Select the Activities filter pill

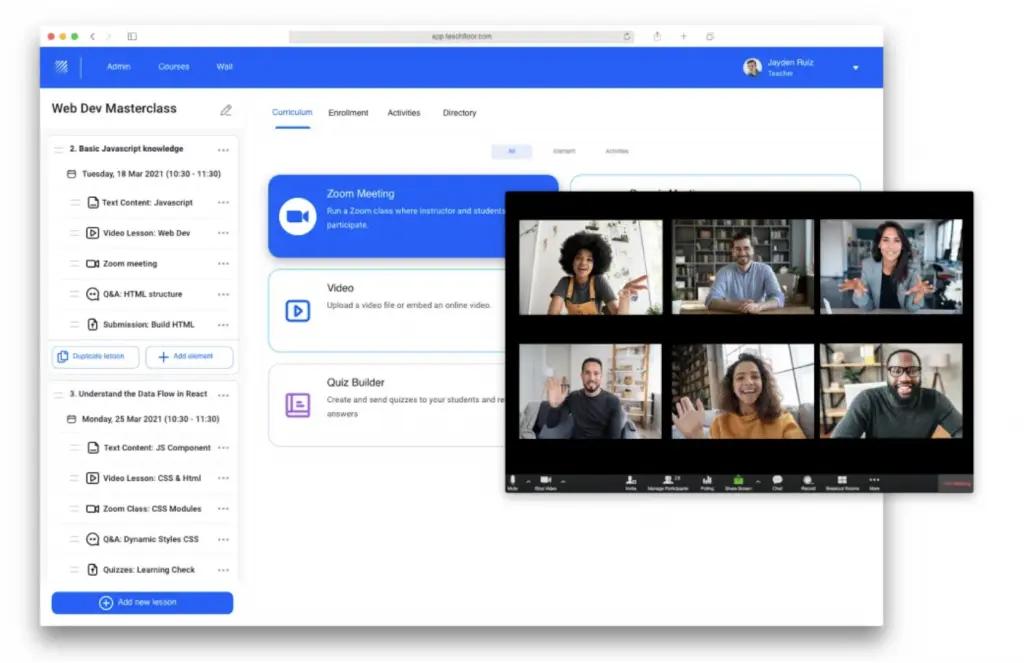tap(616, 152)
